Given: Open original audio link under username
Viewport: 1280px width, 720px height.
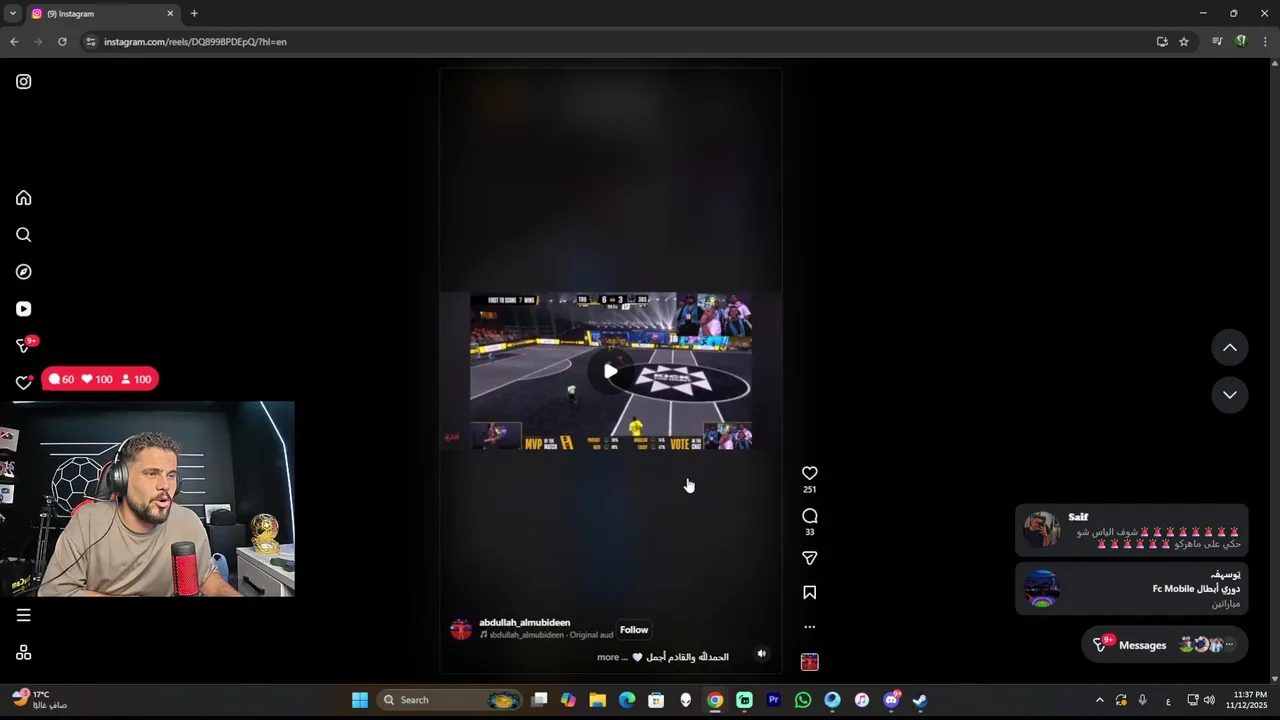Looking at the screenshot, I should 546,635.
